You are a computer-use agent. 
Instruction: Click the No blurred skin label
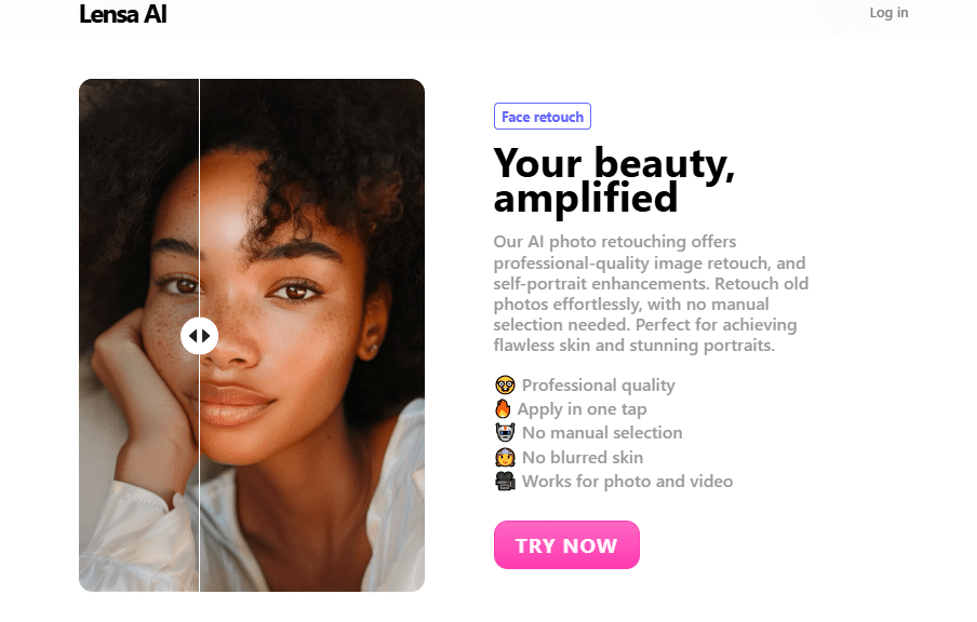click(x=583, y=457)
